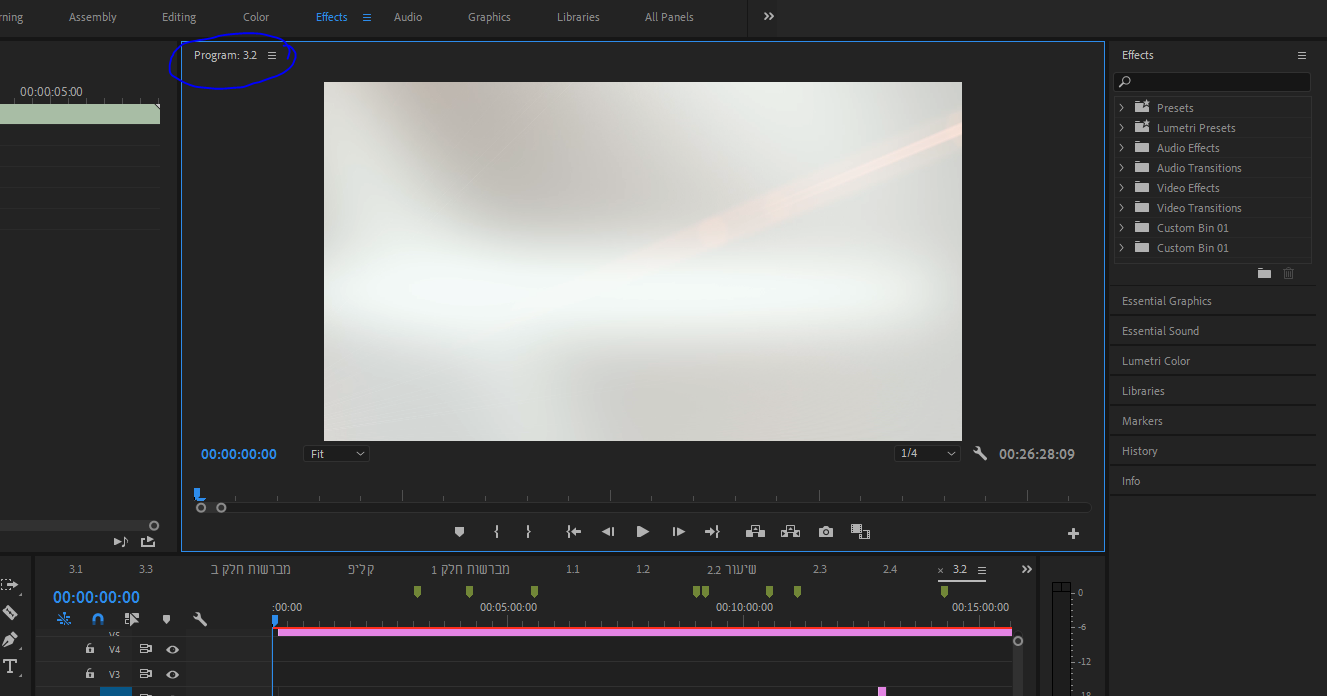Open the Essential Sound panel
Screen dimensions: 1327x696
(1160, 331)
